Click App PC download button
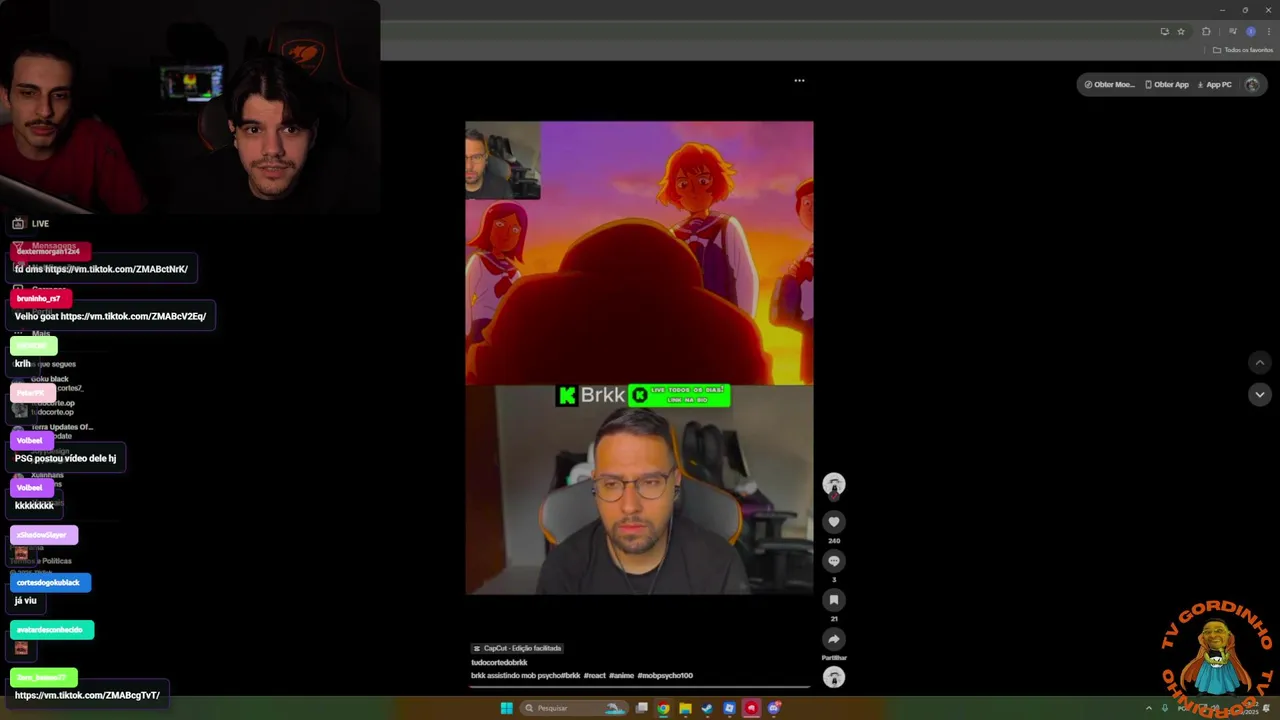This screenshot has width=1280, height=720. coord(1215,85)
